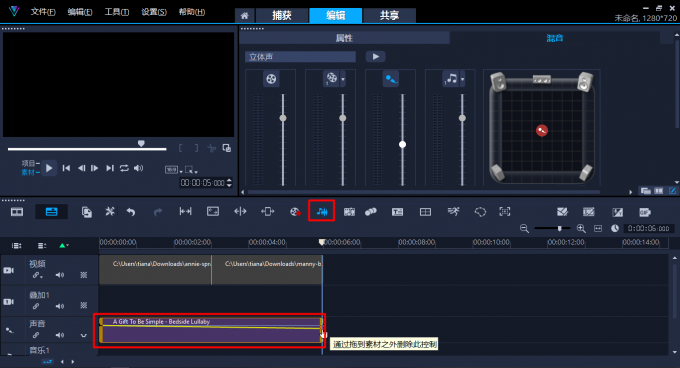This screenshot has height=368, width=680.
Task: Click the play button in preview panel
Action: tap(49, 168)
